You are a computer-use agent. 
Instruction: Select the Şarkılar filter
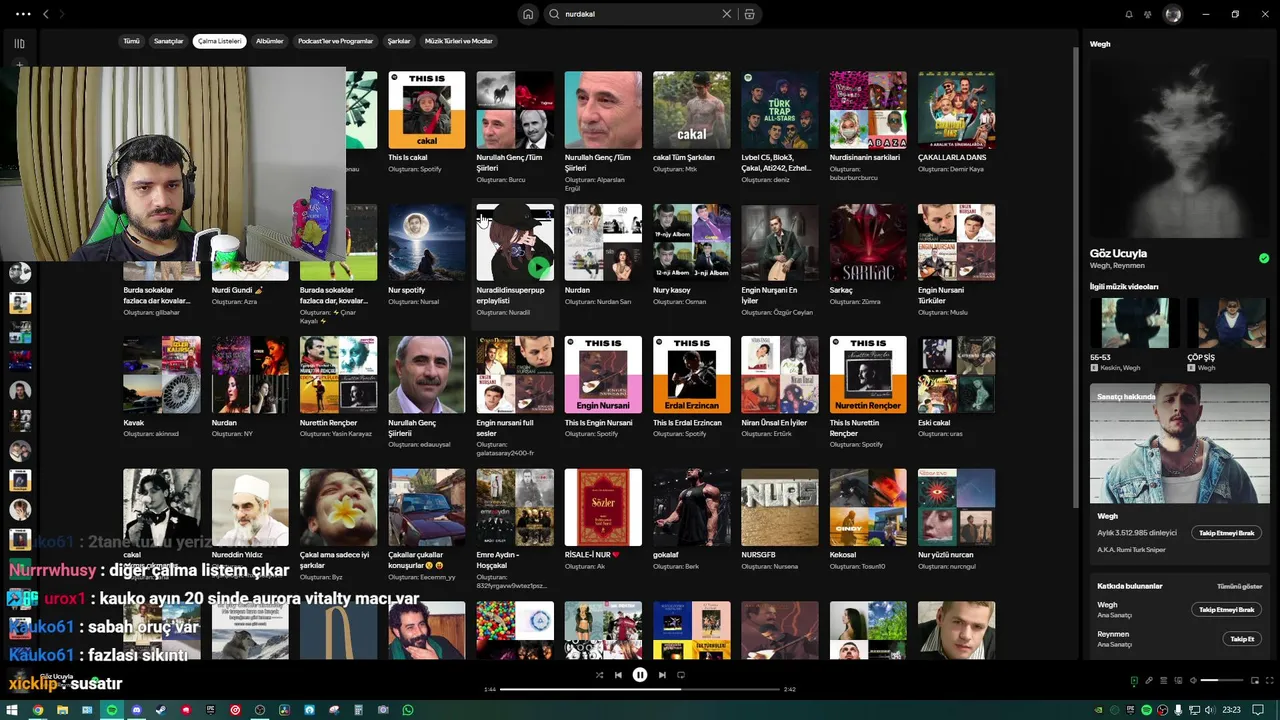coord(399,41)
